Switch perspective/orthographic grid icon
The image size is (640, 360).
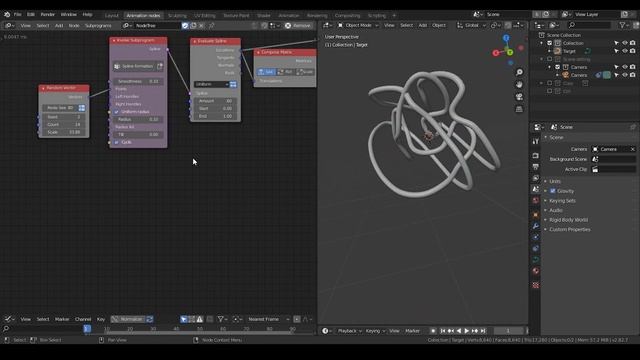519,109
